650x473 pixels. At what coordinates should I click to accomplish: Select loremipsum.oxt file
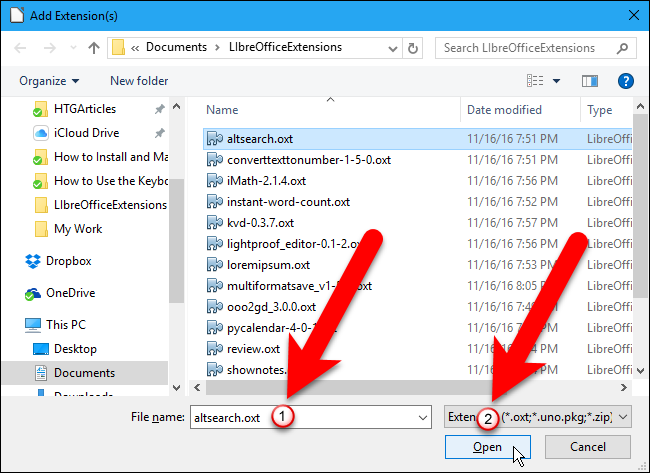tap(418, 265)
